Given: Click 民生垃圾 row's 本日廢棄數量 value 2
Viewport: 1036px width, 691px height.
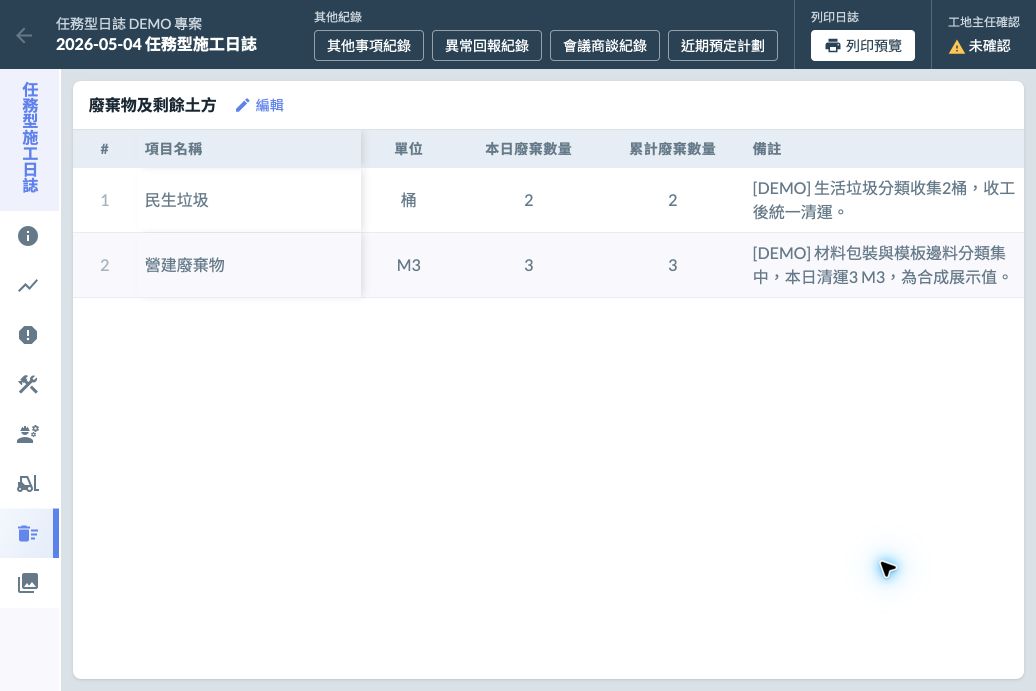Looking at the screenshot, I should [x=529, y=200].
